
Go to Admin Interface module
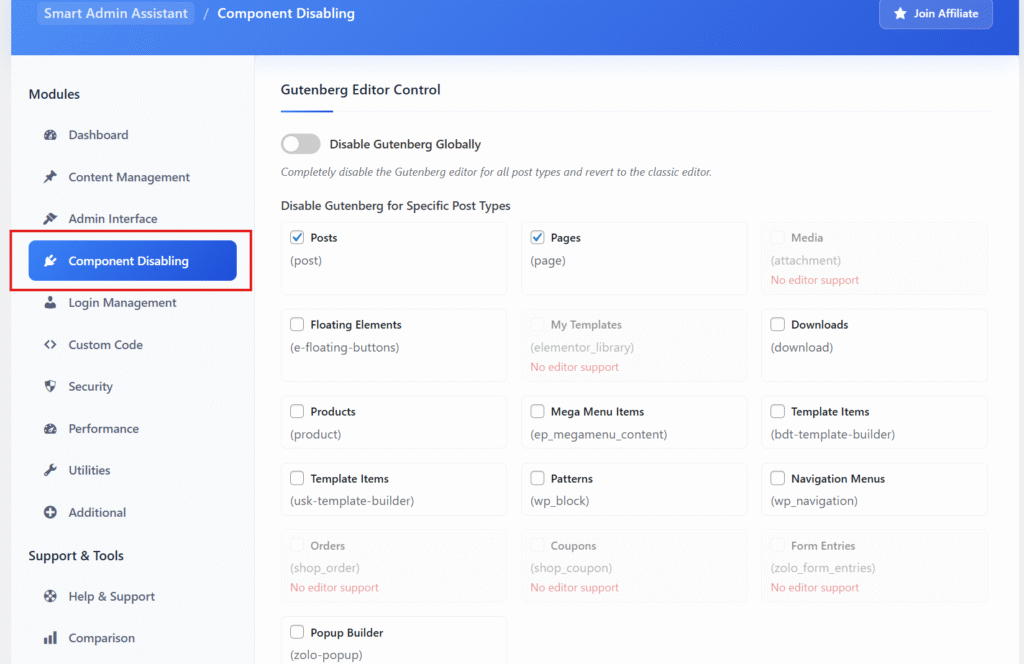click(x=133, y=219)
